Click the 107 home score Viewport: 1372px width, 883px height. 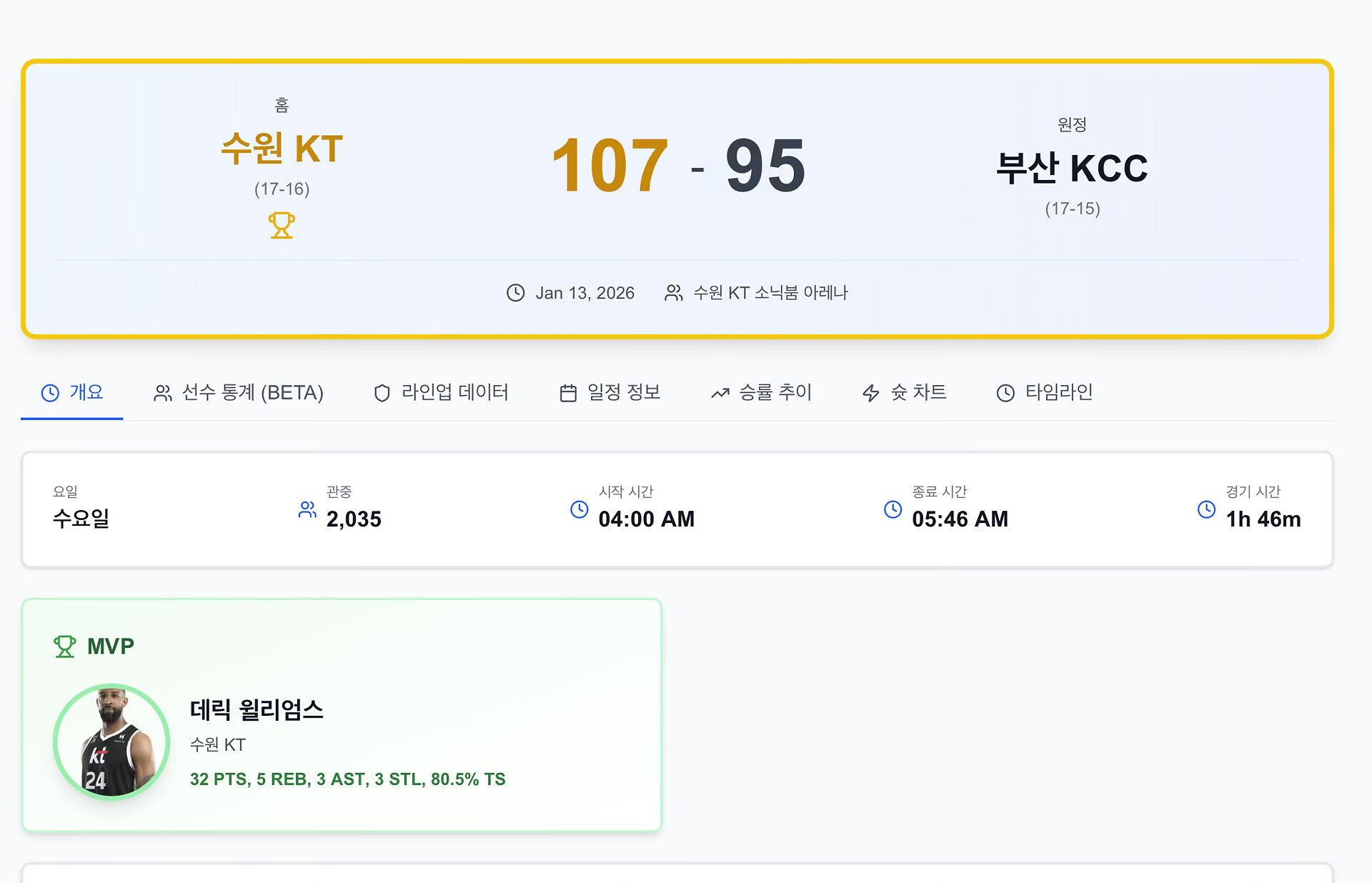pos(610,166)
